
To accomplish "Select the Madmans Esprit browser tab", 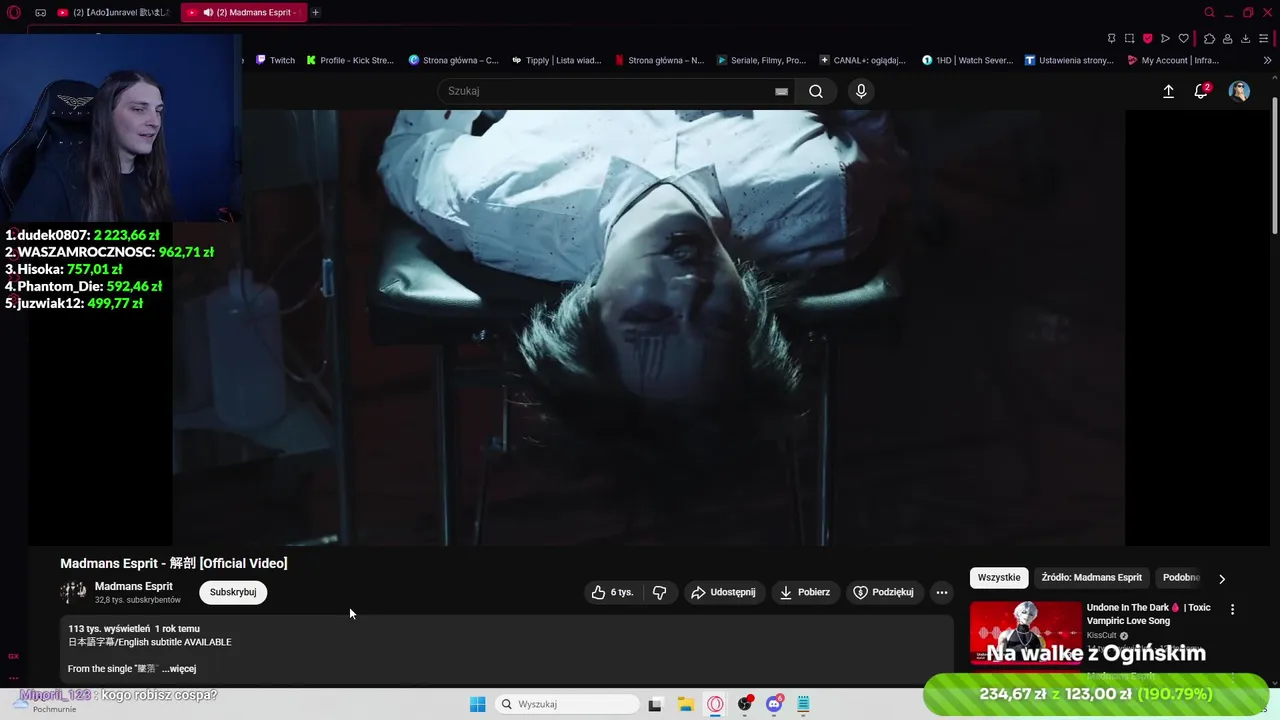I will click(x=243, y=12).
